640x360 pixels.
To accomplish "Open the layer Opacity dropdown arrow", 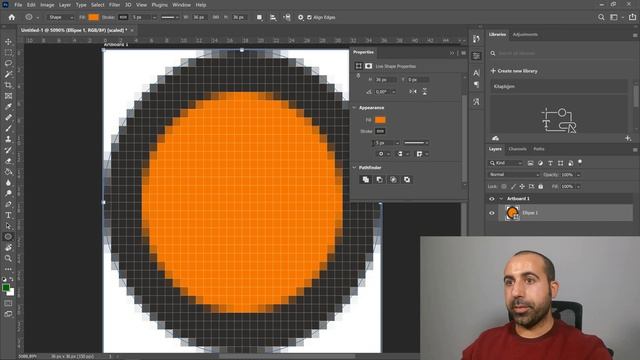I will point(578,175).
